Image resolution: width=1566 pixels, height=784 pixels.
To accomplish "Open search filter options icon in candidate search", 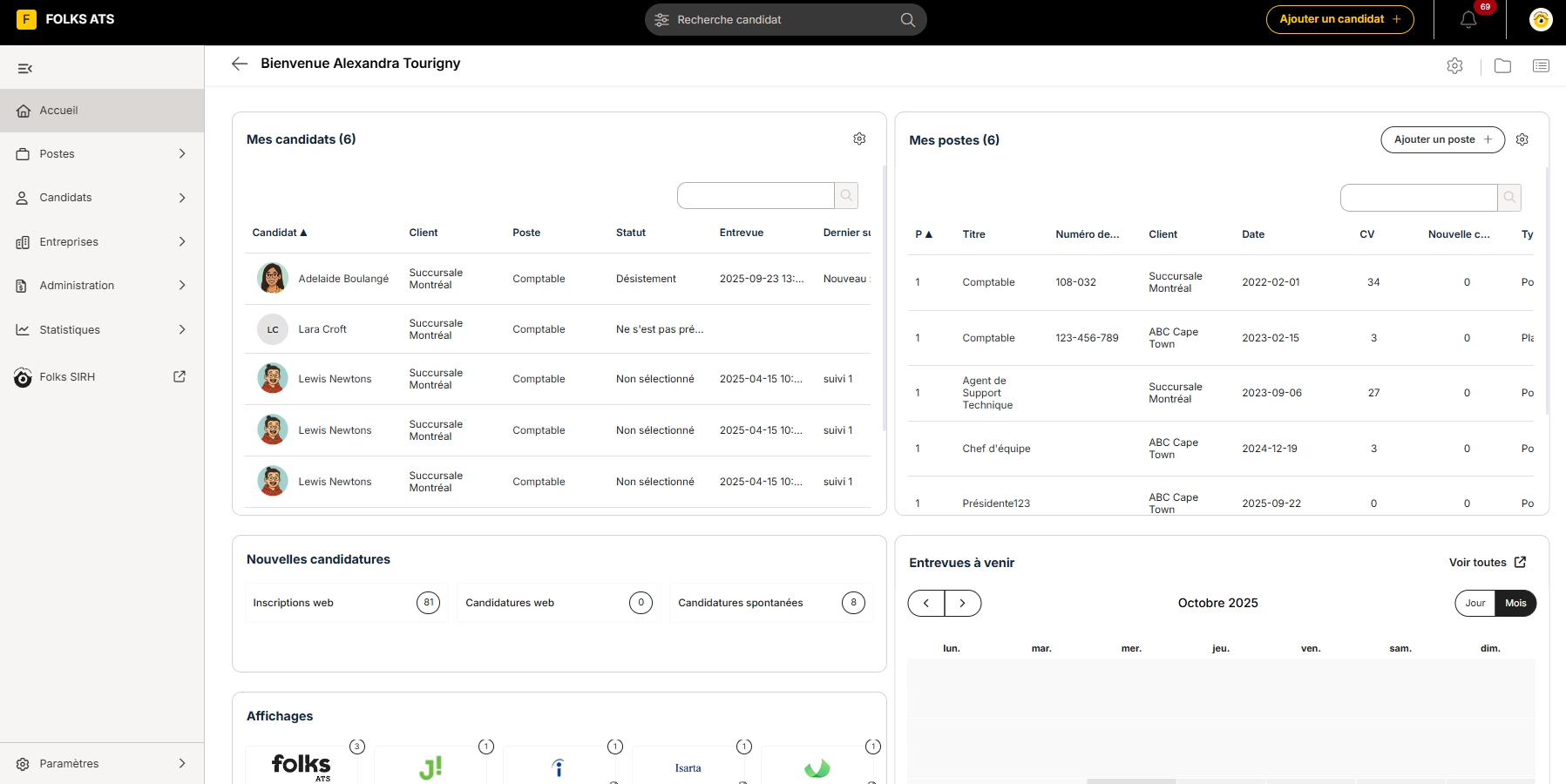I will pos(662,19).
